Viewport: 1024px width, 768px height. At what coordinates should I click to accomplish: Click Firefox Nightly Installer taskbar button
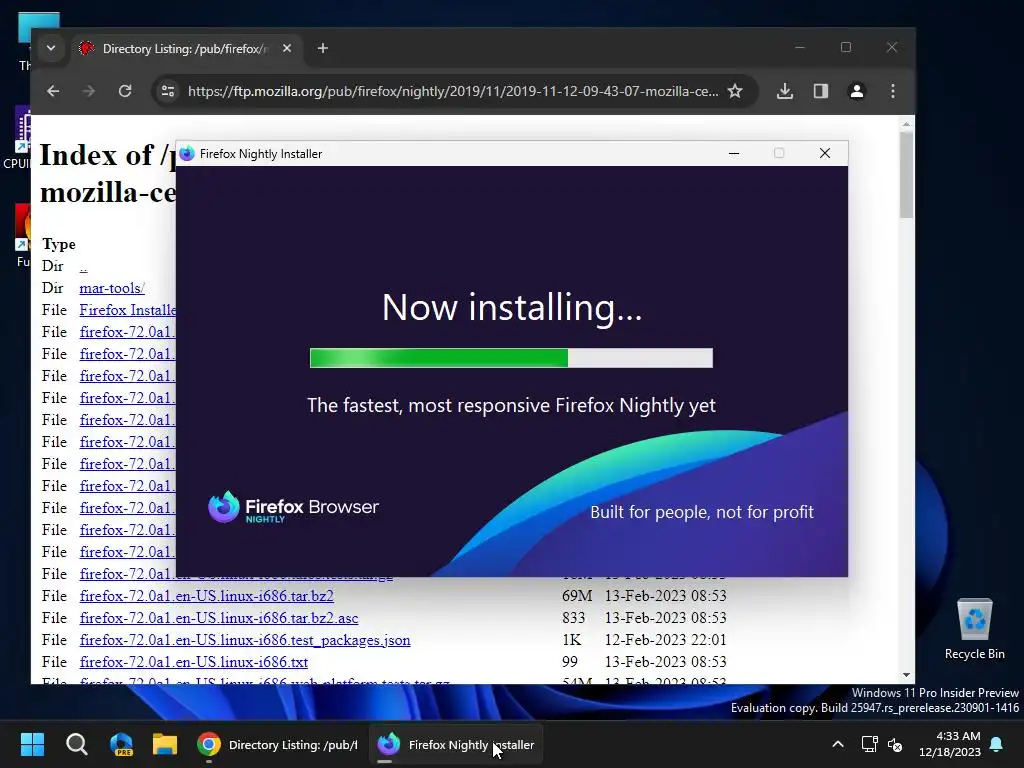[456, 744]
